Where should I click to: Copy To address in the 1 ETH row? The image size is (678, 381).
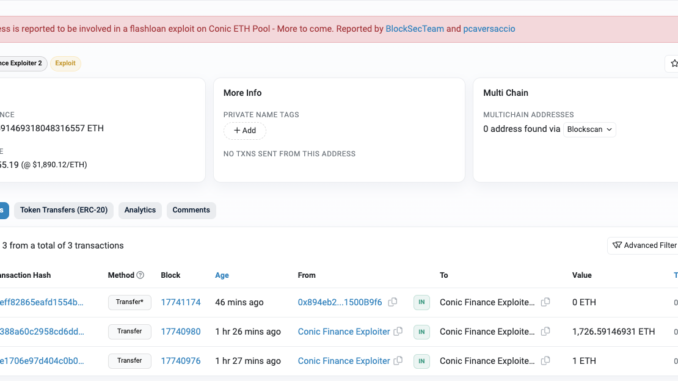[x=545, y=361]
